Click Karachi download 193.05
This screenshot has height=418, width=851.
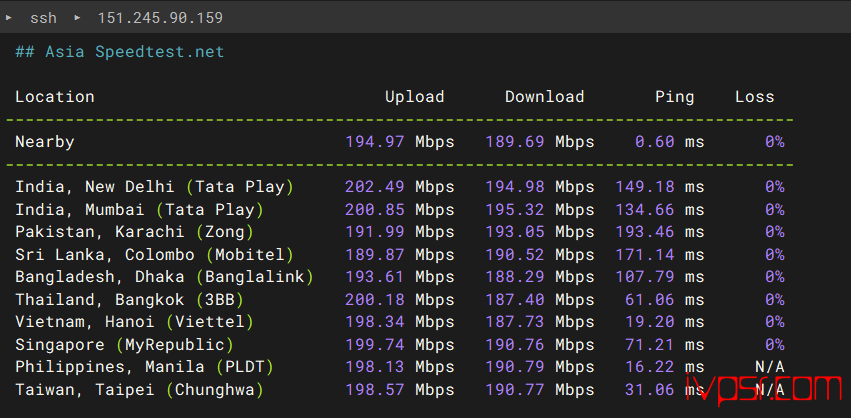pyautogui.click(x=515, y=232)
